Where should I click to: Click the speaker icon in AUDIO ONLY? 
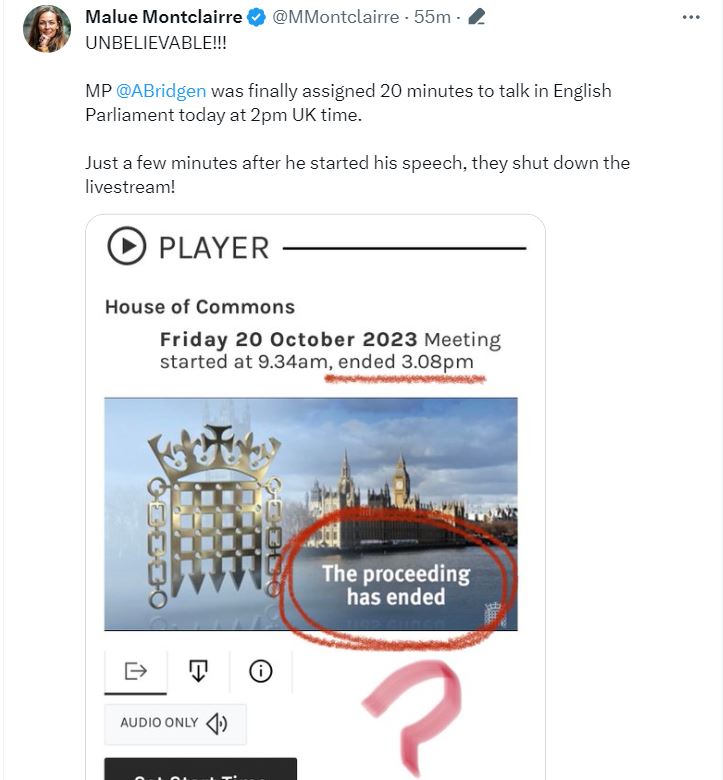click(x=217, y=724)
